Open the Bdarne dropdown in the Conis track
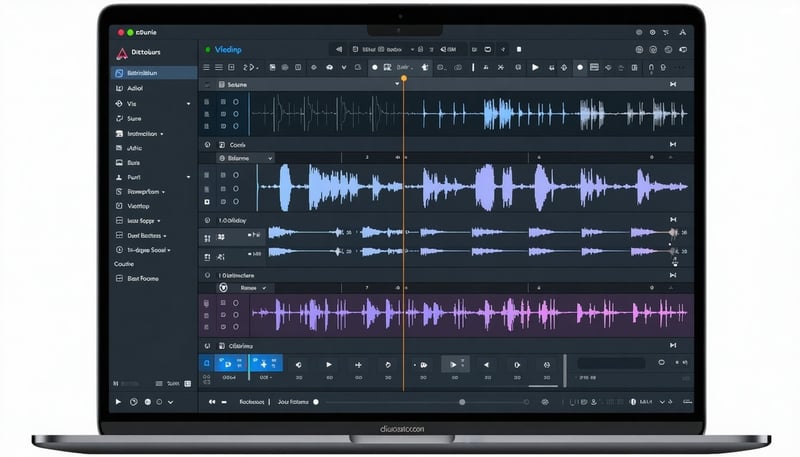 (246, 158)
